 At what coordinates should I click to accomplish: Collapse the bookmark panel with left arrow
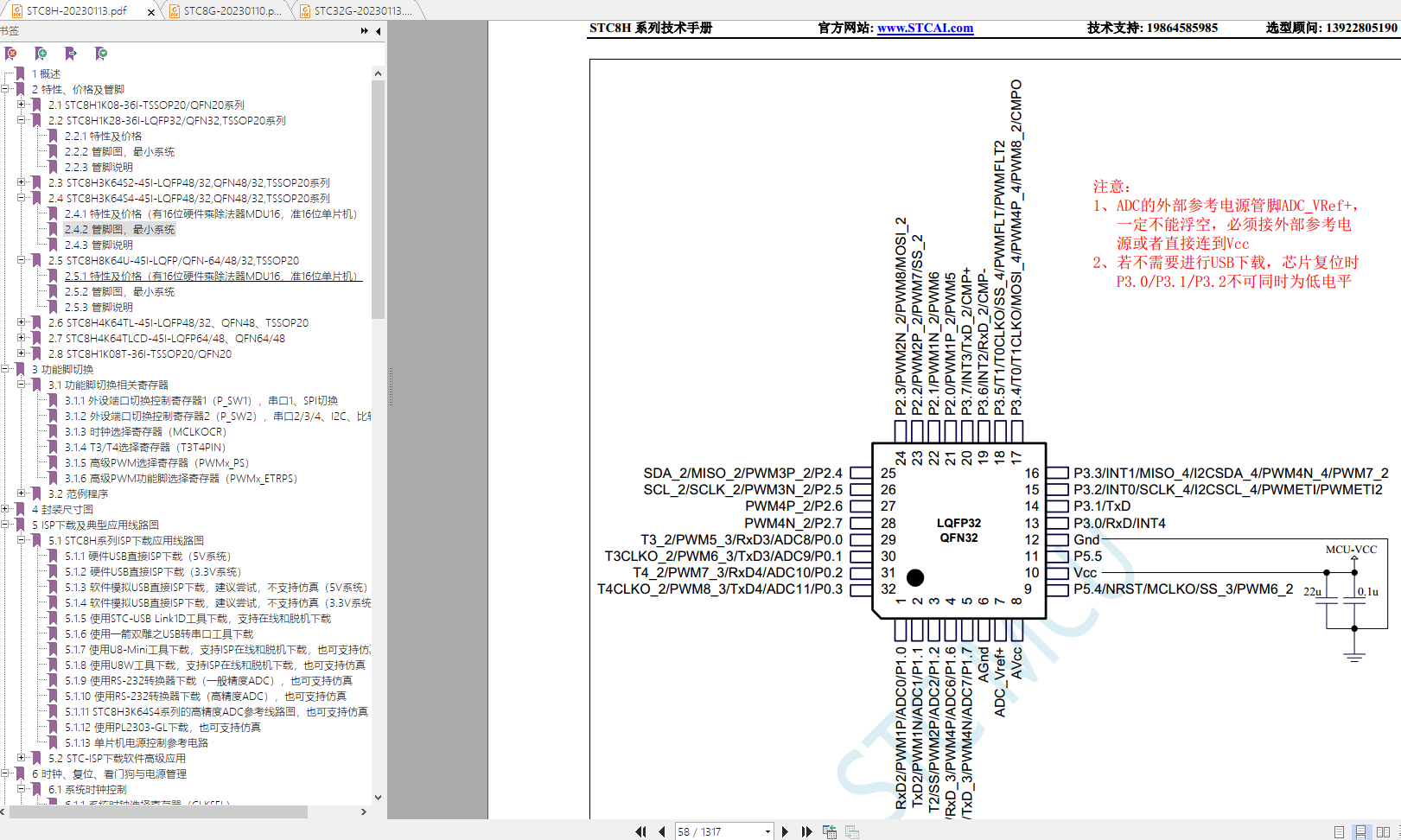pos(379,31)
